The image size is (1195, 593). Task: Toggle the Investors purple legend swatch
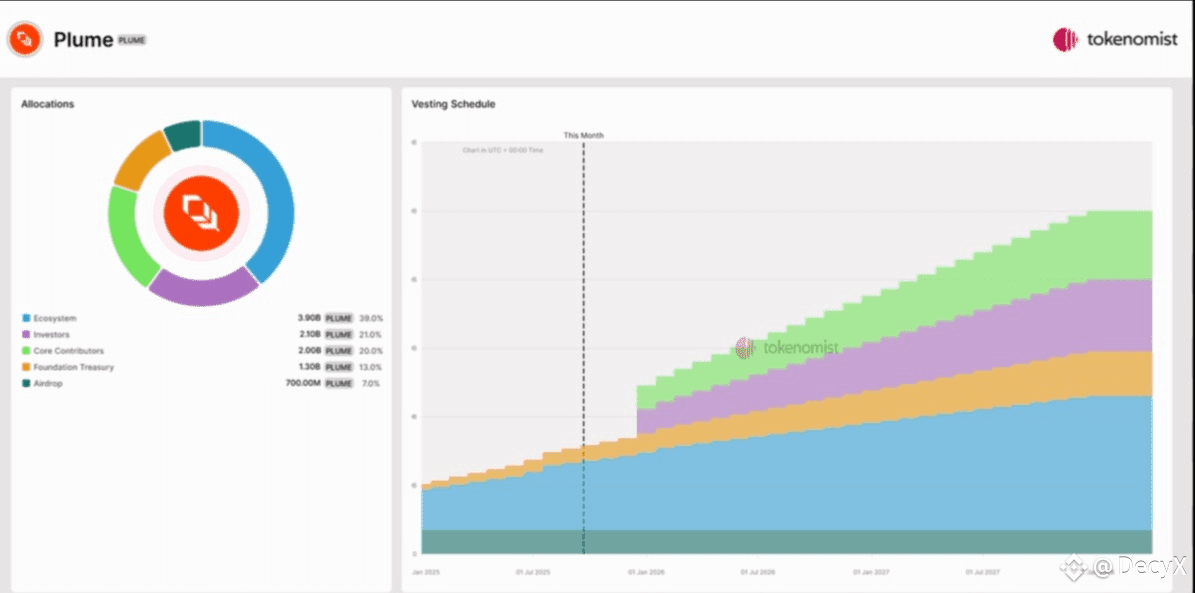pyautogui.click(x=26, y=335)
